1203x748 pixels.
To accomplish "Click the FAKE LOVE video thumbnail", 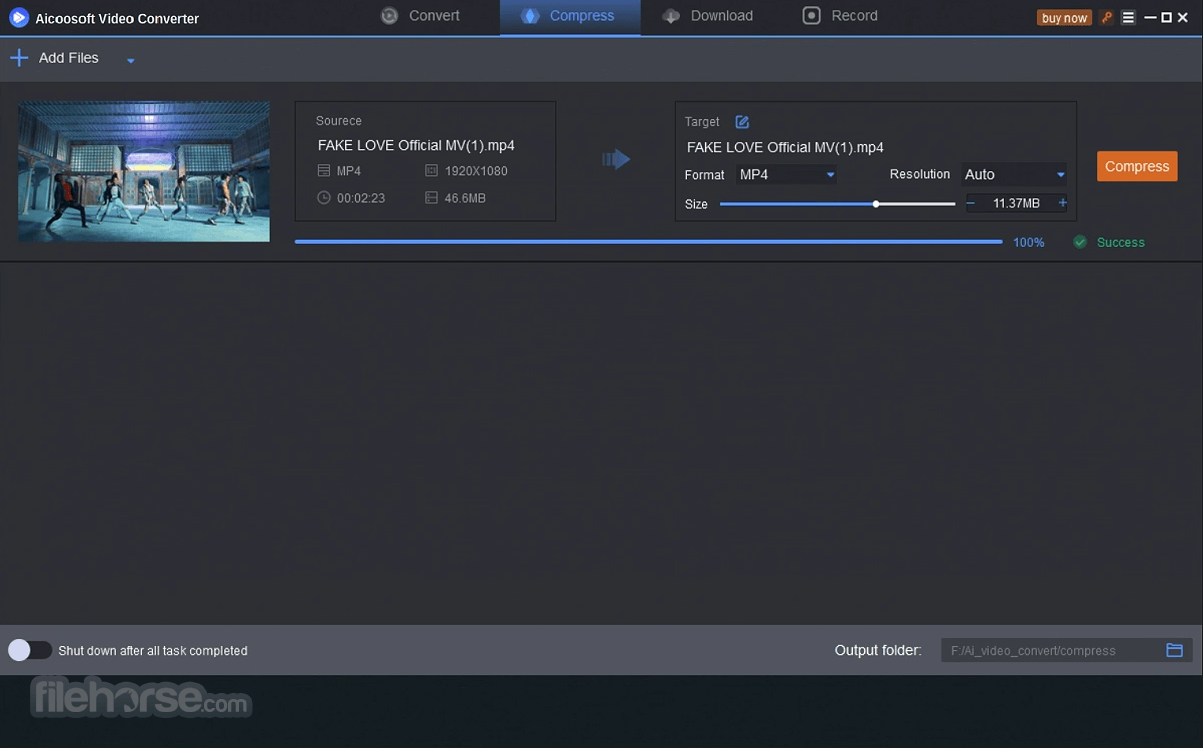I will 144,171.
